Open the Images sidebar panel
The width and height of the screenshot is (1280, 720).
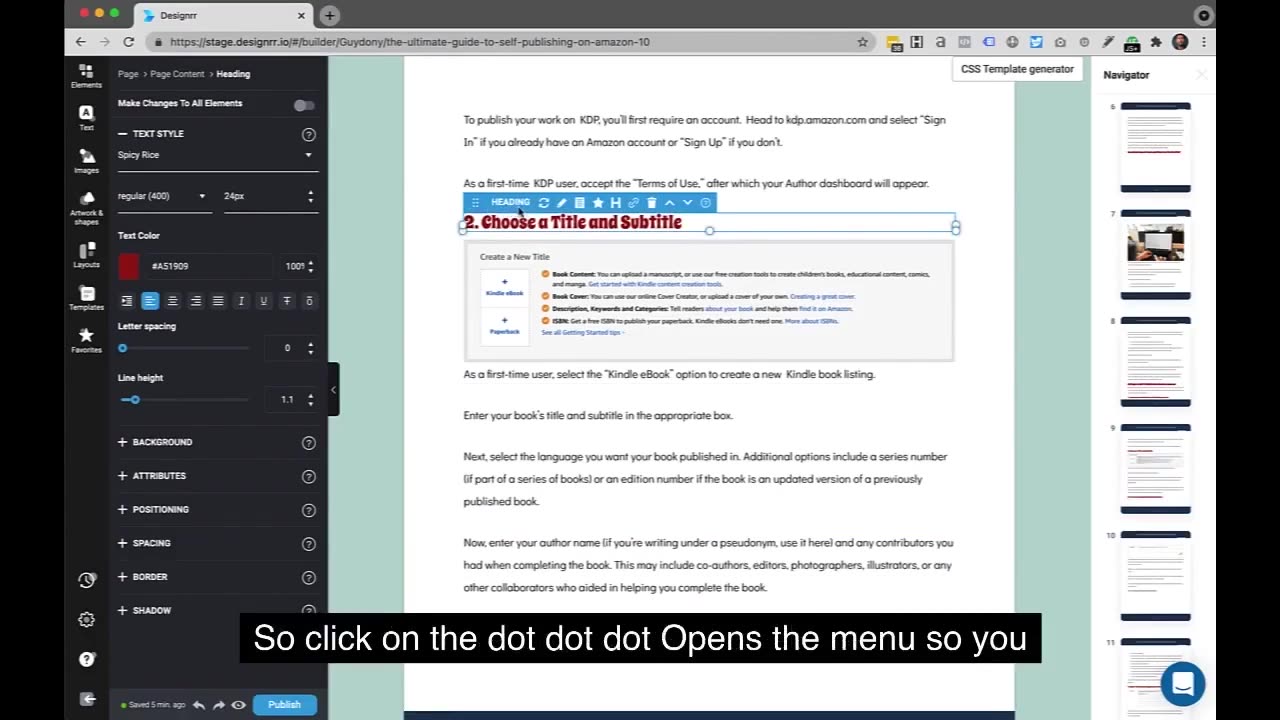86,161
